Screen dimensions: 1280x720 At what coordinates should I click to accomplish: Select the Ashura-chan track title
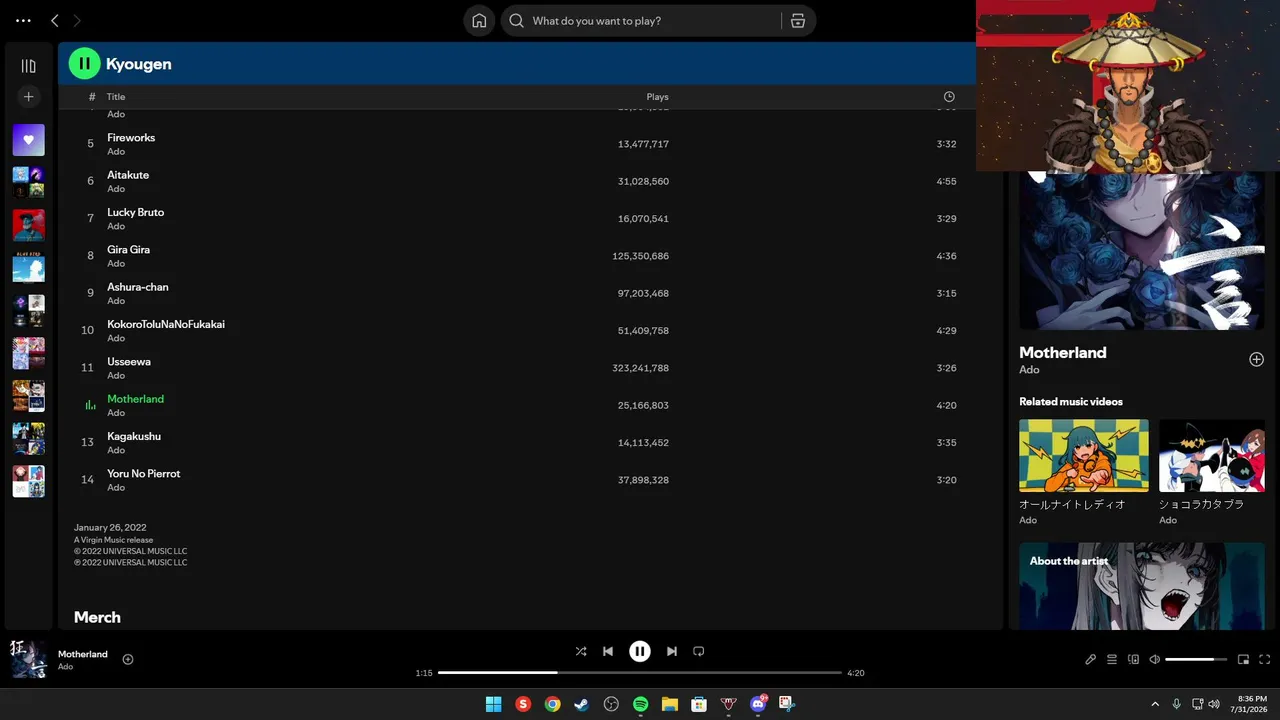click(138, 287)
